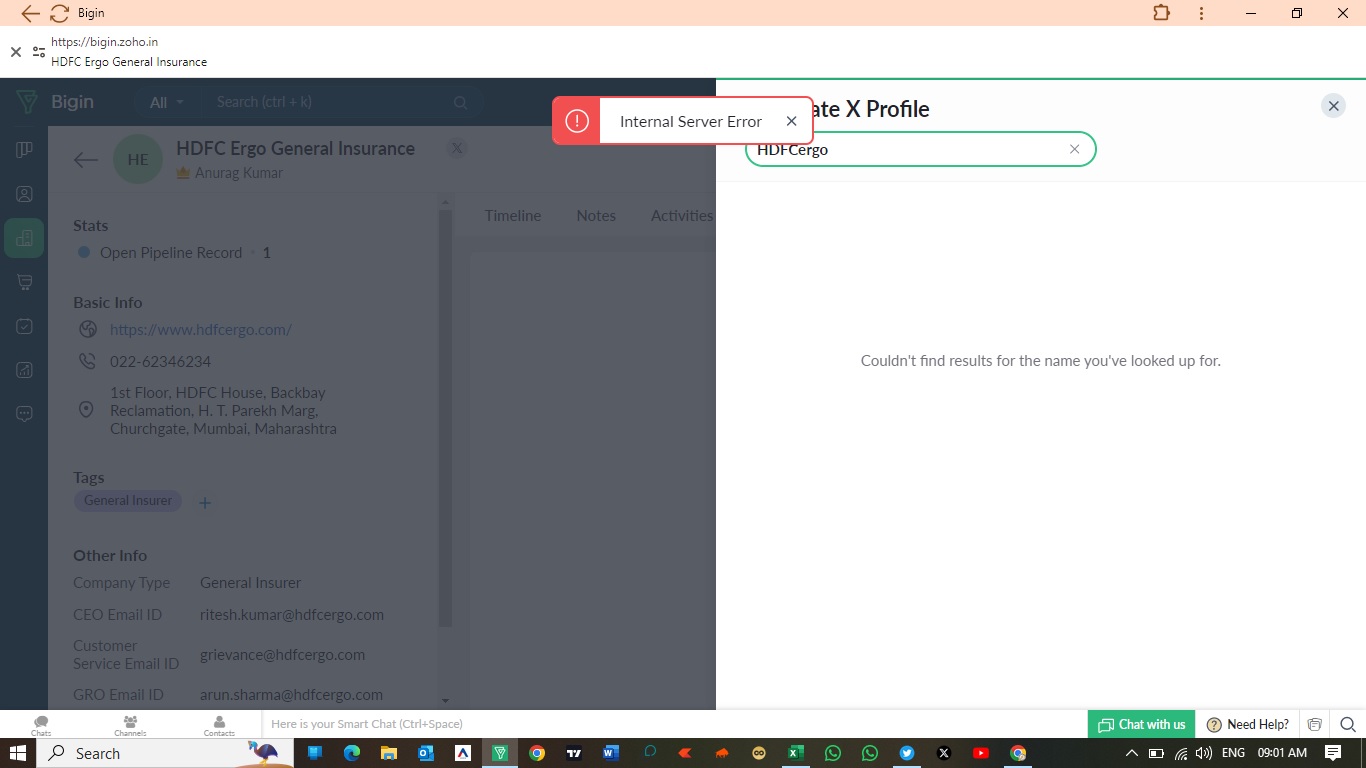Open File Explorer from the taskbar
The image size is (1366, 768).
[x=389, y=753]
